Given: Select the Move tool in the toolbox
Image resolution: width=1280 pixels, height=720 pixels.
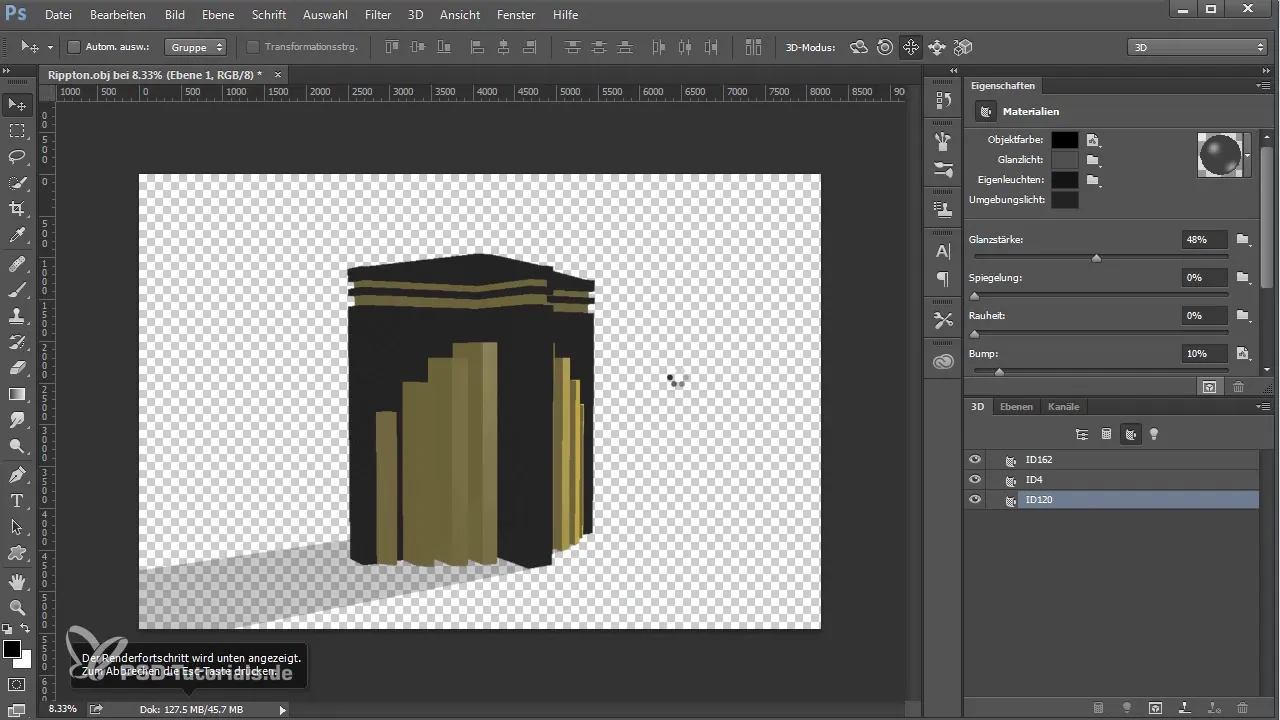Looking at the screenshot, I should (17, 105).
